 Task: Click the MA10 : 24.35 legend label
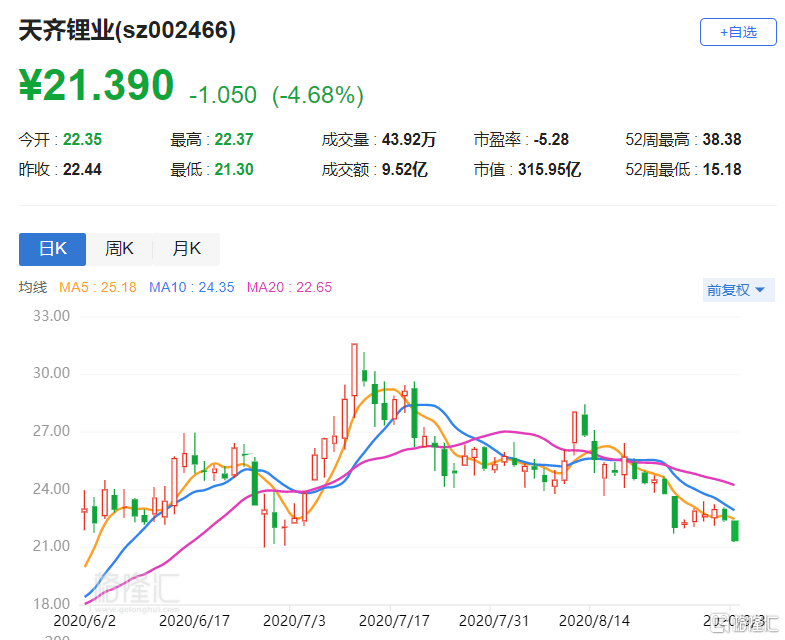pyautogui.click(x=192, y=287)
